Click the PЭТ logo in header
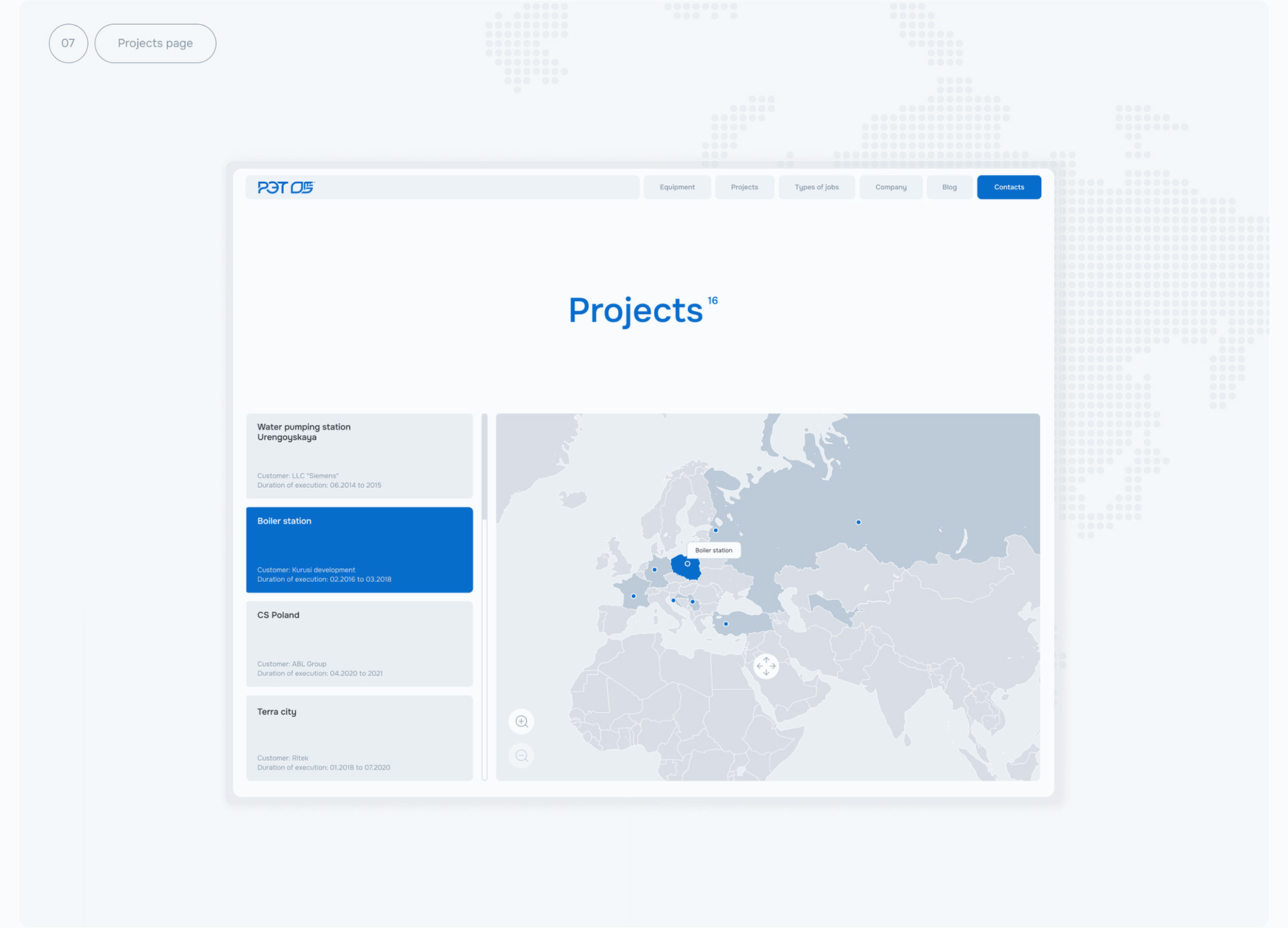 coord(286,187)
